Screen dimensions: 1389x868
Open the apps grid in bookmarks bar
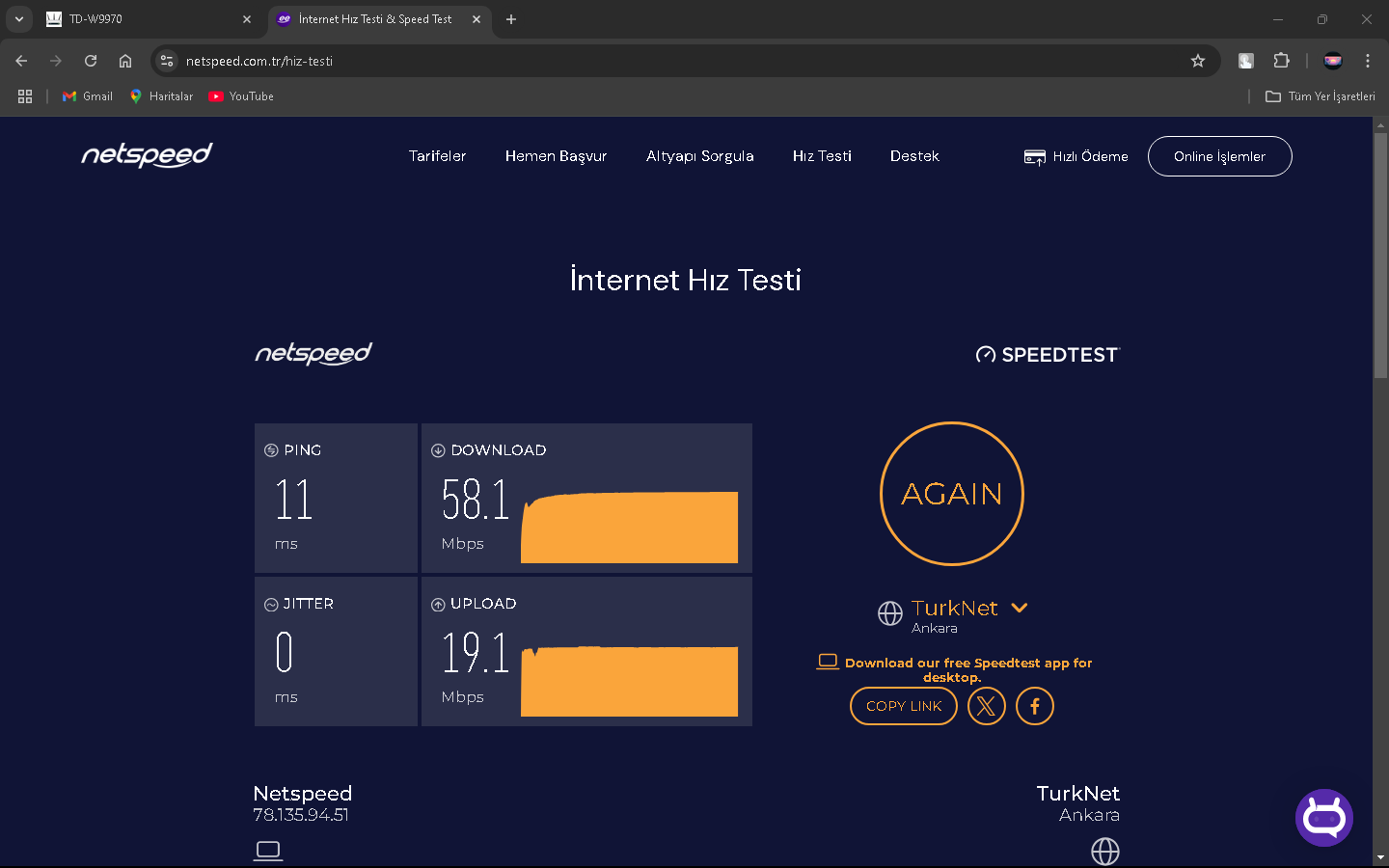click(x=25, y=96)
